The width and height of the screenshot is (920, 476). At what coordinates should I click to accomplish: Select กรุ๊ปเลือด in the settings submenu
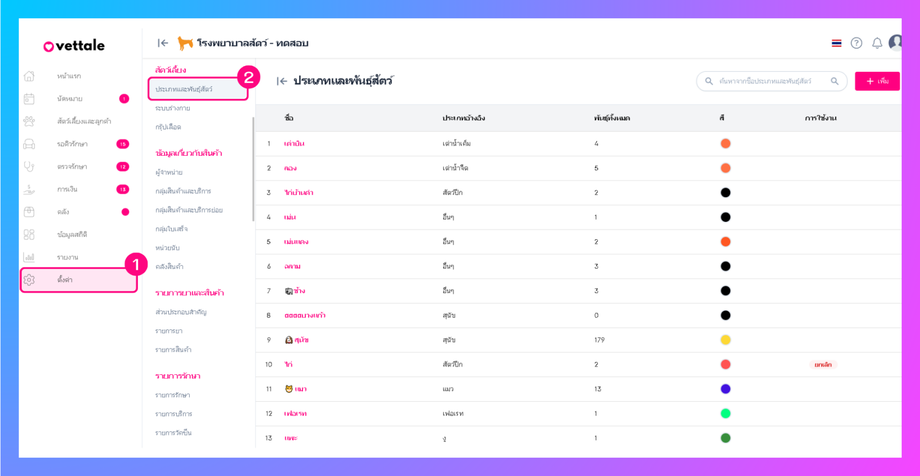(x=168, y=127)
